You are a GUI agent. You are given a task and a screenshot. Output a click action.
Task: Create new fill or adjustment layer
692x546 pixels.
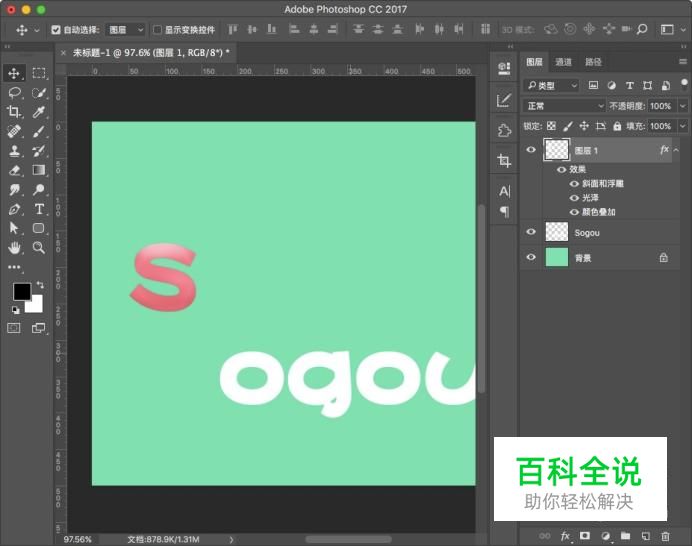pyautogui.click(x=606, y=536)
